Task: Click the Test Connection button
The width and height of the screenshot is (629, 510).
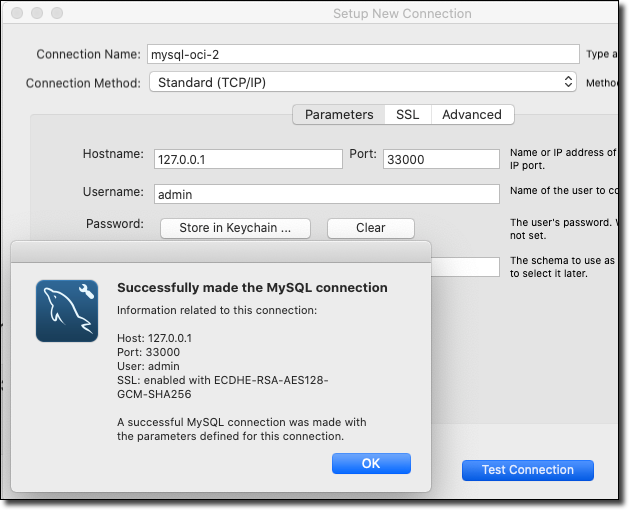Action: click(x=528, y=470)
